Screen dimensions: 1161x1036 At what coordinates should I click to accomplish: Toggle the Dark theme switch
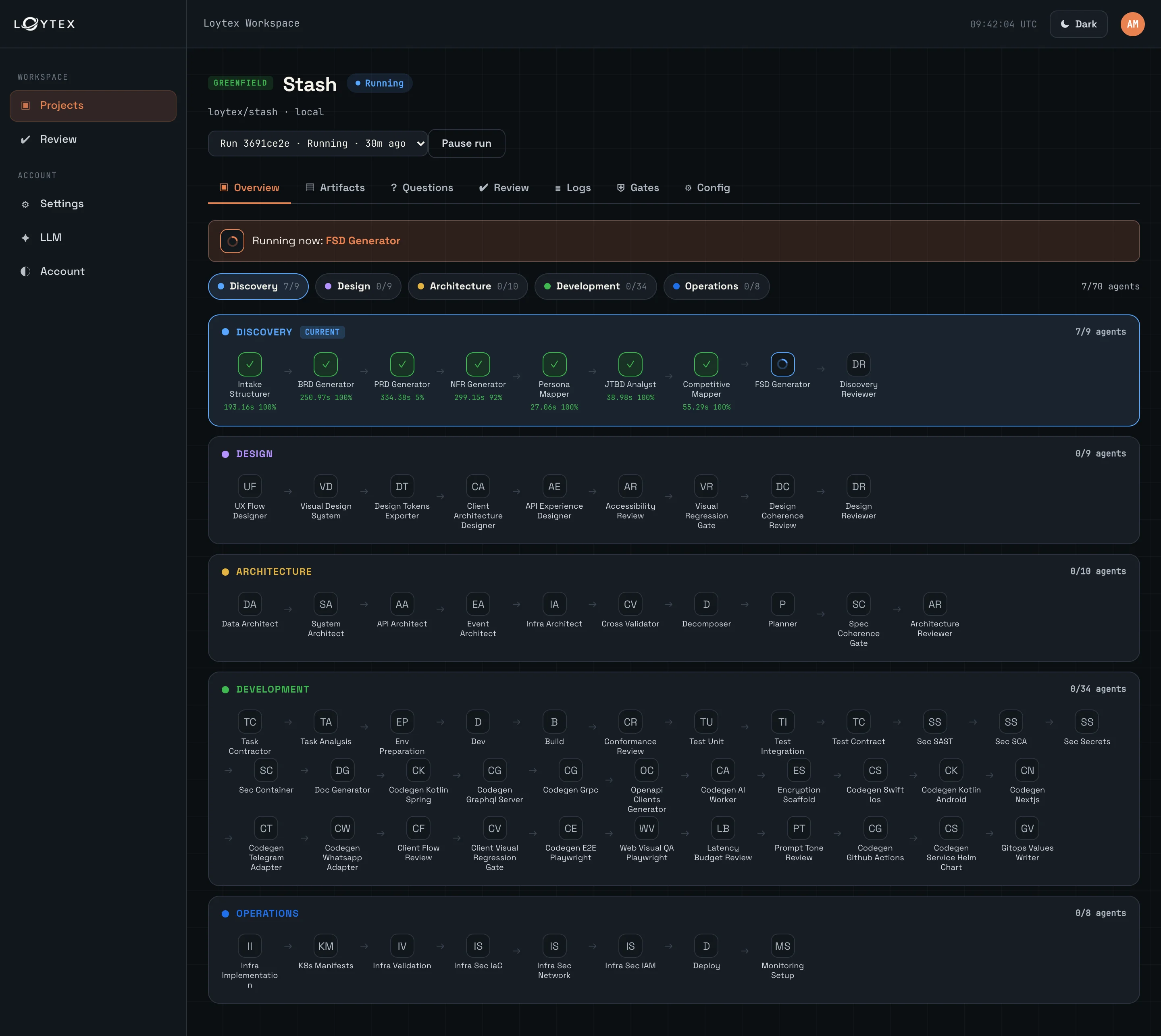pos(1078,24)
